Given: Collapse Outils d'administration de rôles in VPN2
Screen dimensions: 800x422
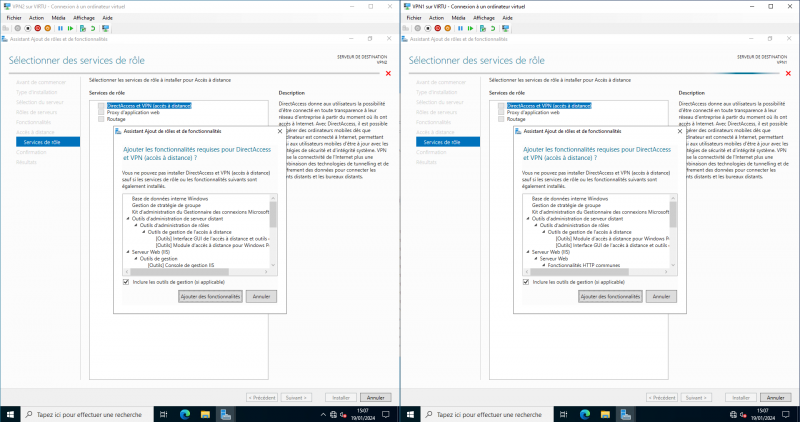Looking at the screenshot, I should click(136, 225).
